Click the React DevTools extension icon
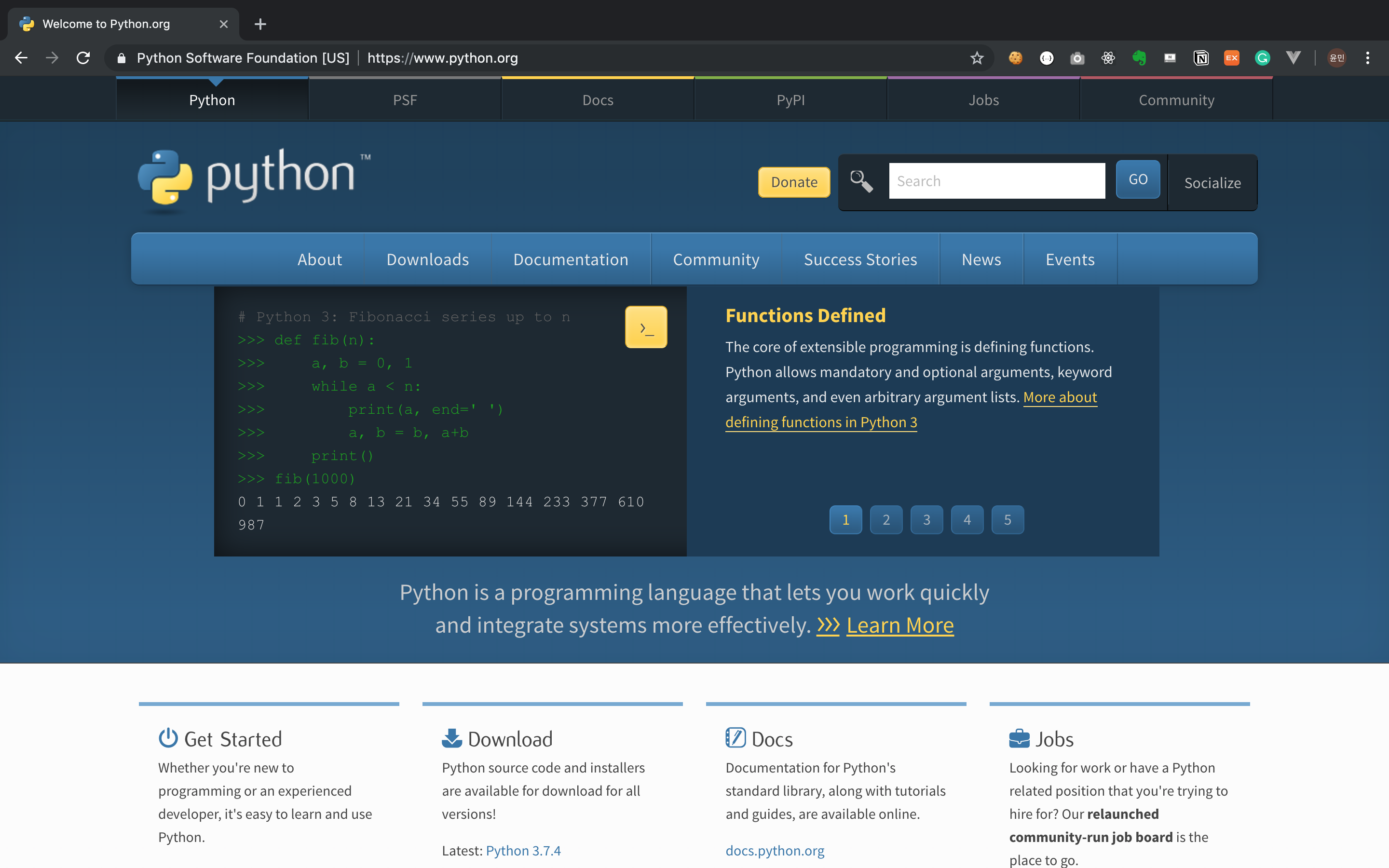 [x=1108, y=58]
